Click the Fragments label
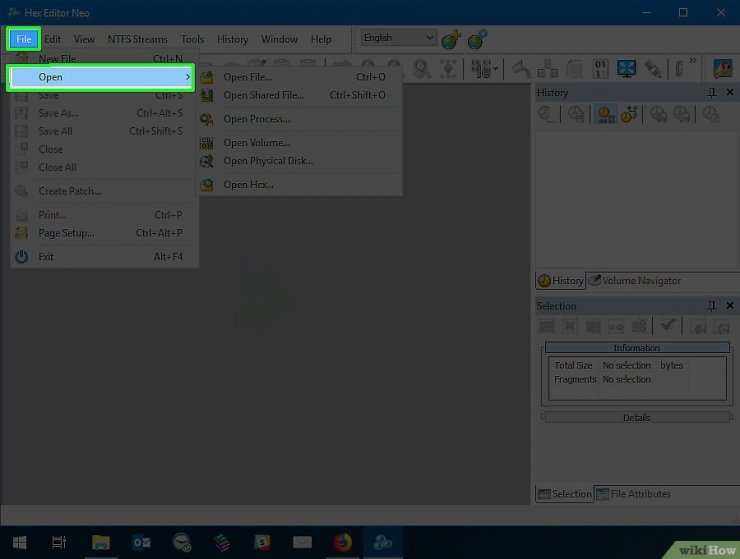This screenshot has width=740, height=559. (x=575, y=379)
